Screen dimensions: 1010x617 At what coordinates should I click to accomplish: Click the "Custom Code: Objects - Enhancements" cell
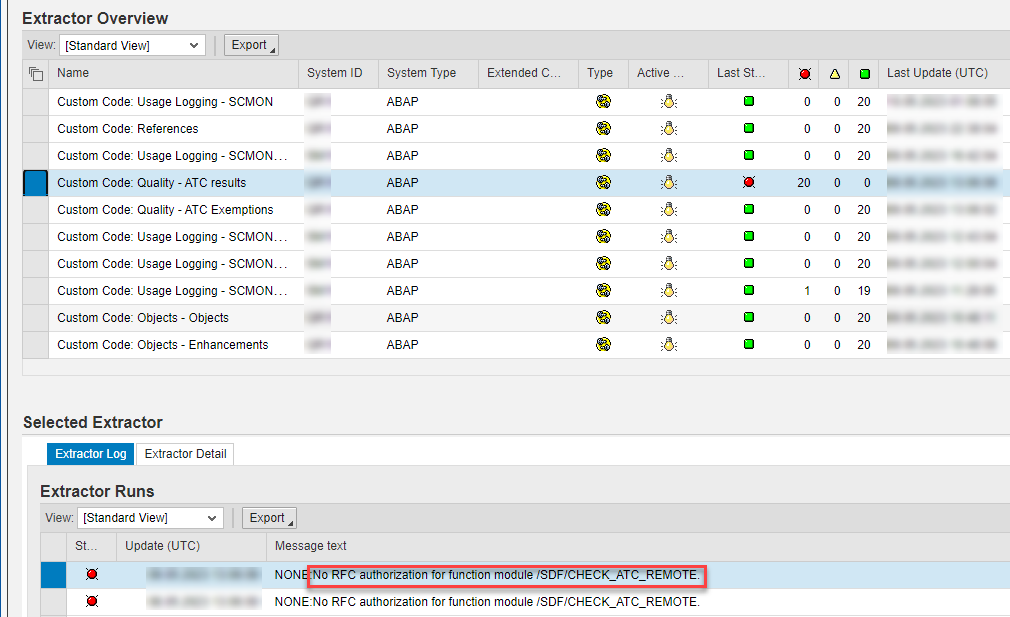(162, 345)
